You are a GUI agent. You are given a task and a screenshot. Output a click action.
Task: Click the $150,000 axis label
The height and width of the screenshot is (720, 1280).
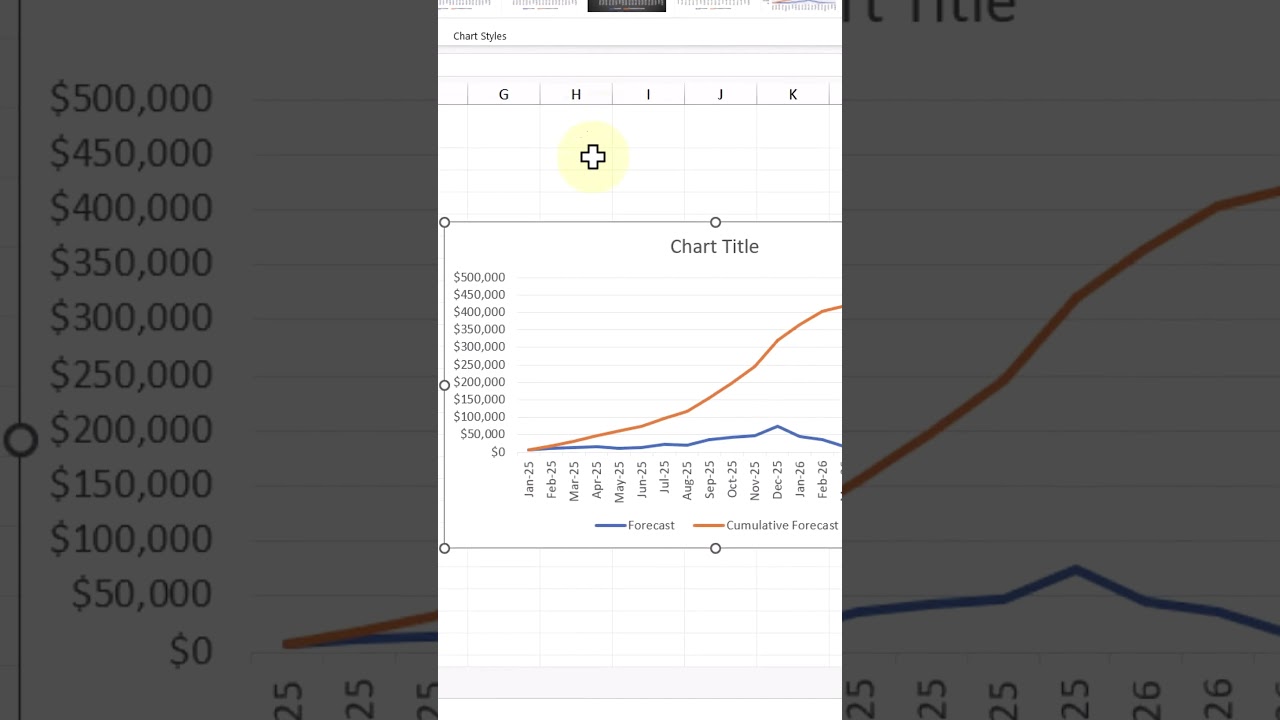(x=479, y=399)
